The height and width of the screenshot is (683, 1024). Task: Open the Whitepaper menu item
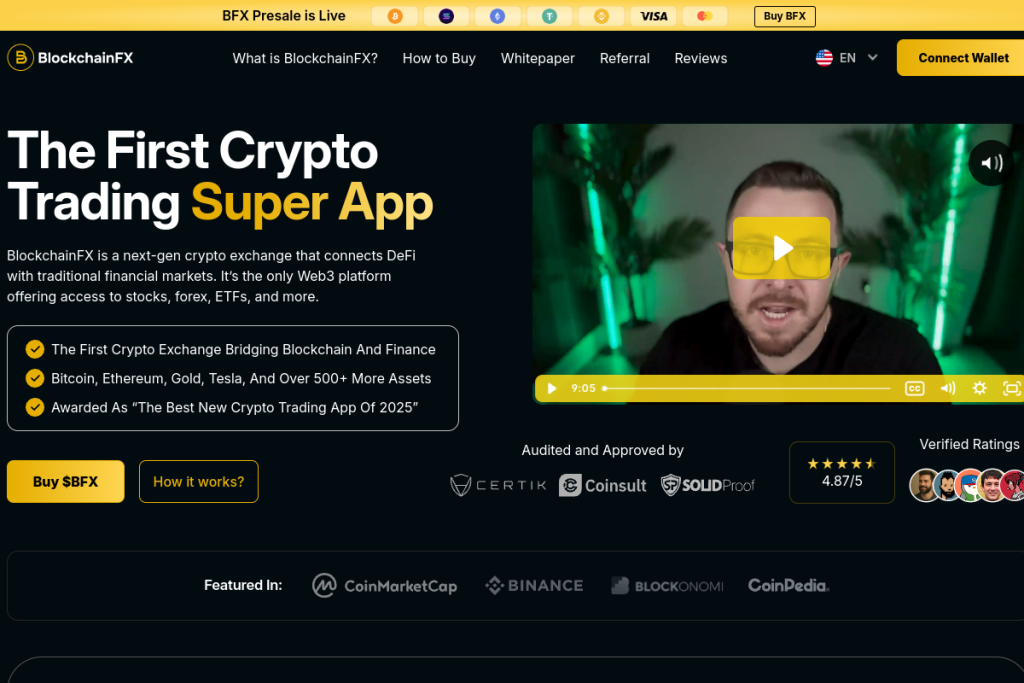(537, 58)
